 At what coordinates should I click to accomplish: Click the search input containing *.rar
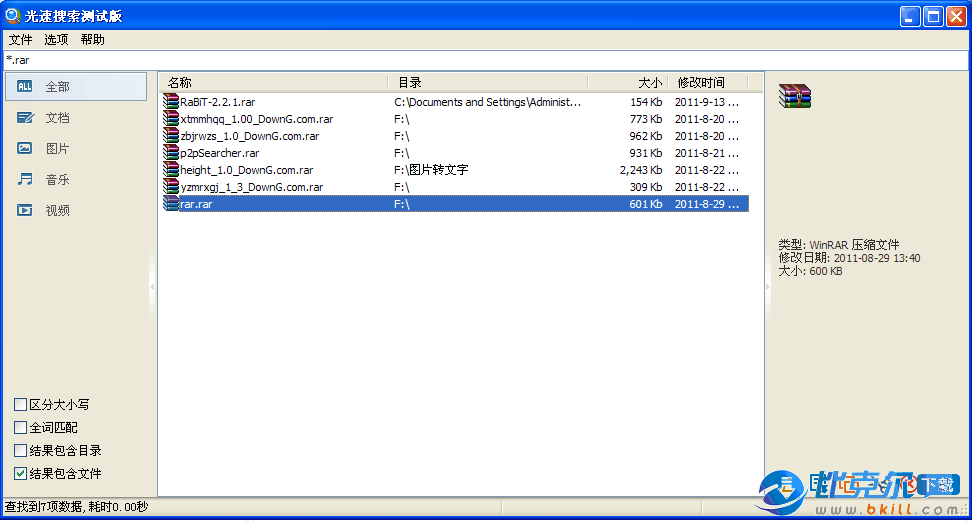pos(485,60)
